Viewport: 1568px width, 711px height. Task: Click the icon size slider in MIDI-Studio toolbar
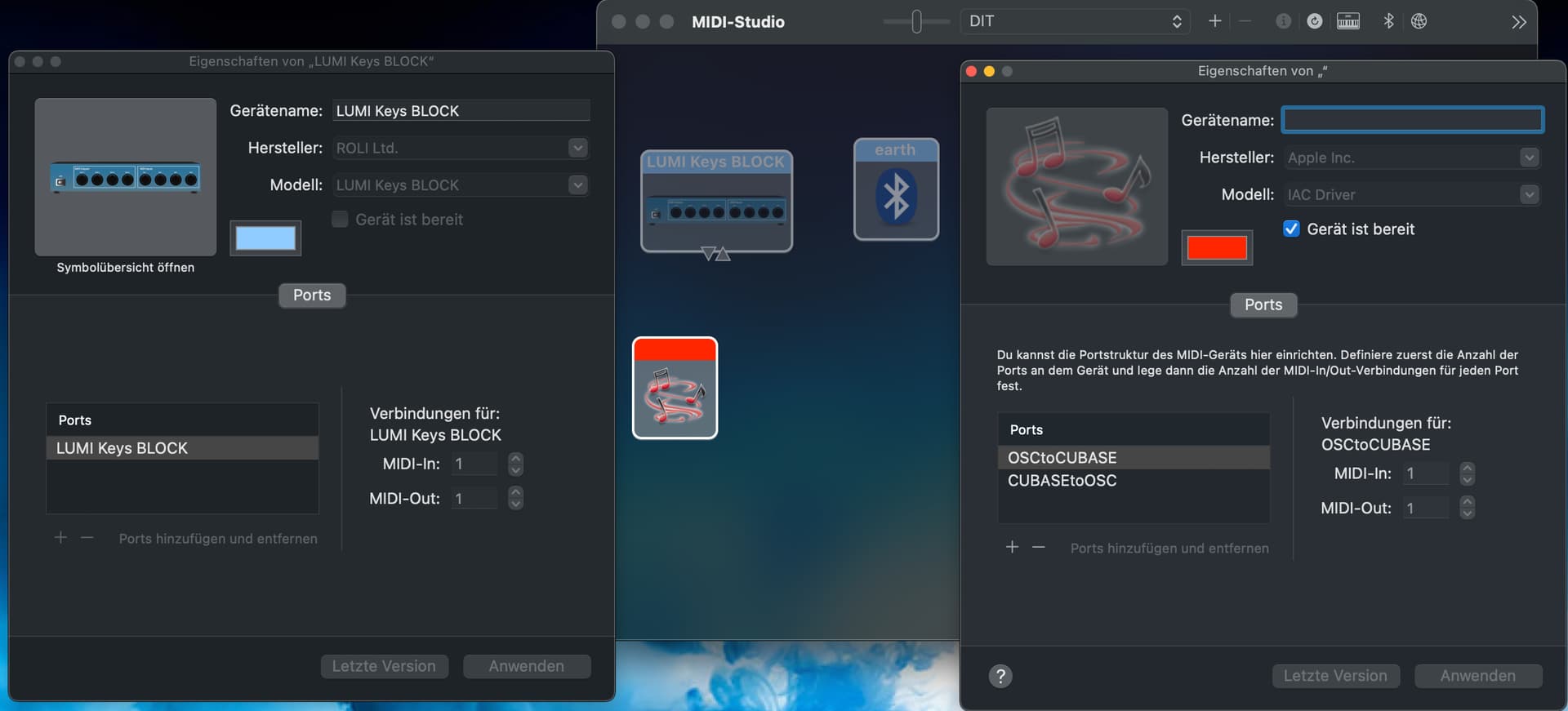916,21
